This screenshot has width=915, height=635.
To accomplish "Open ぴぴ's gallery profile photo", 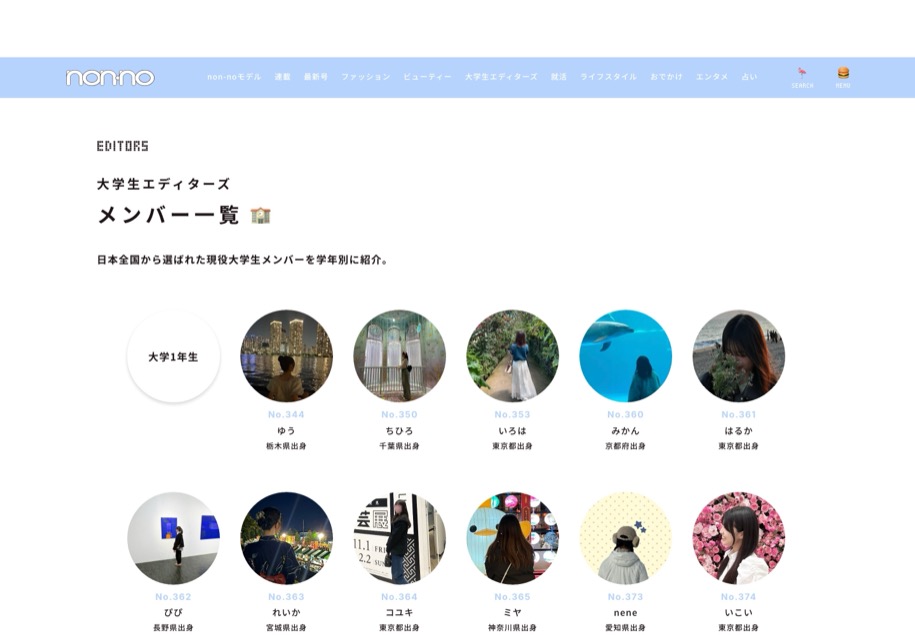I will 173,538.
